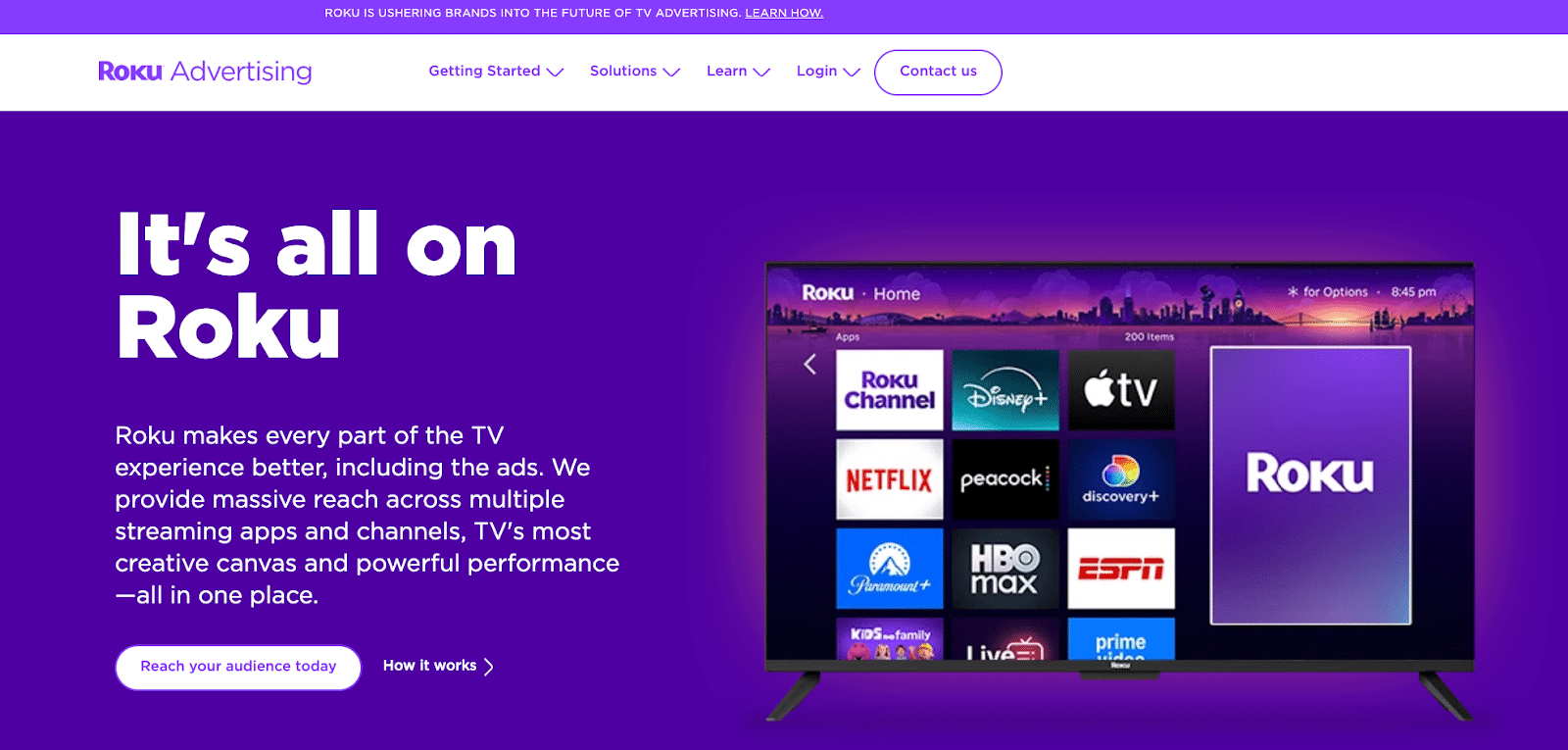Click the Roku logo on TV home

[x=828, y=293]
